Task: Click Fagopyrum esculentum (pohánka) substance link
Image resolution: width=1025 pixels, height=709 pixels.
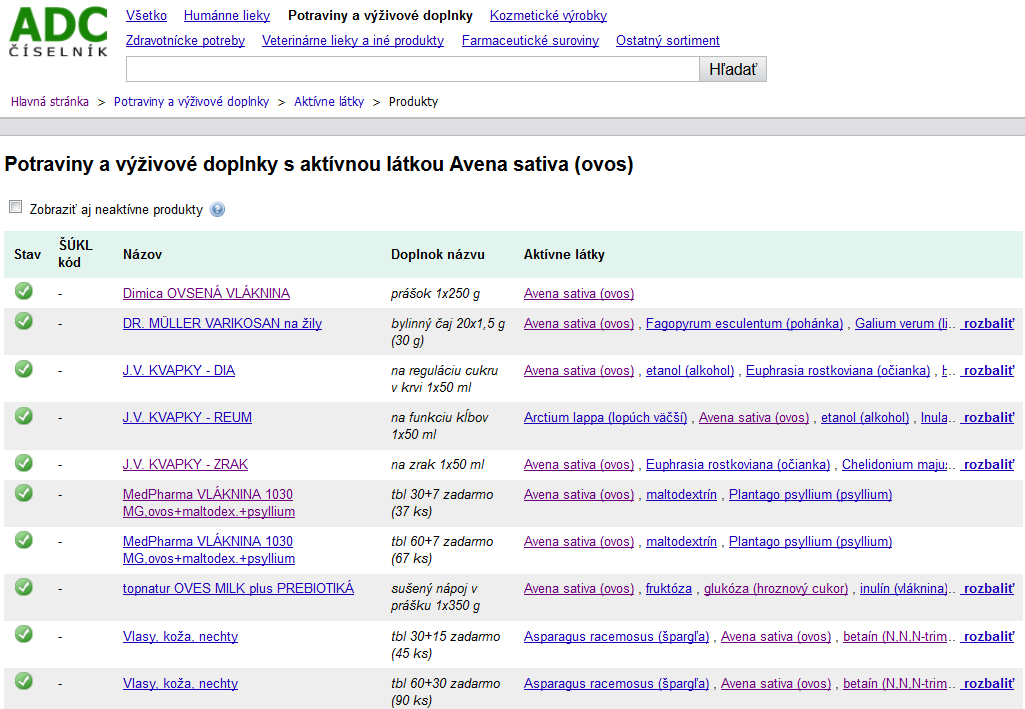Action: point(745,323)
